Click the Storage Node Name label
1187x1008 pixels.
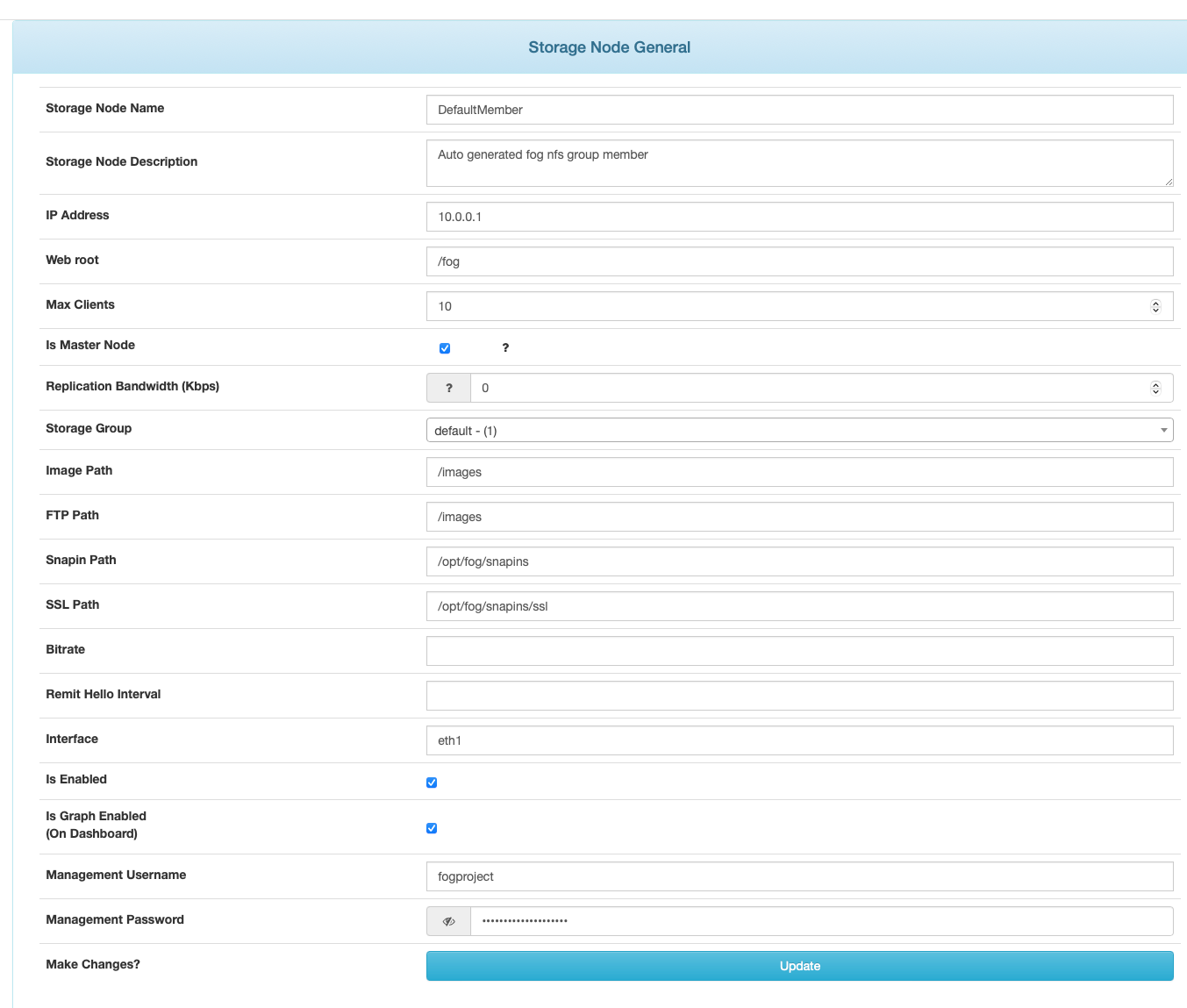105,108
